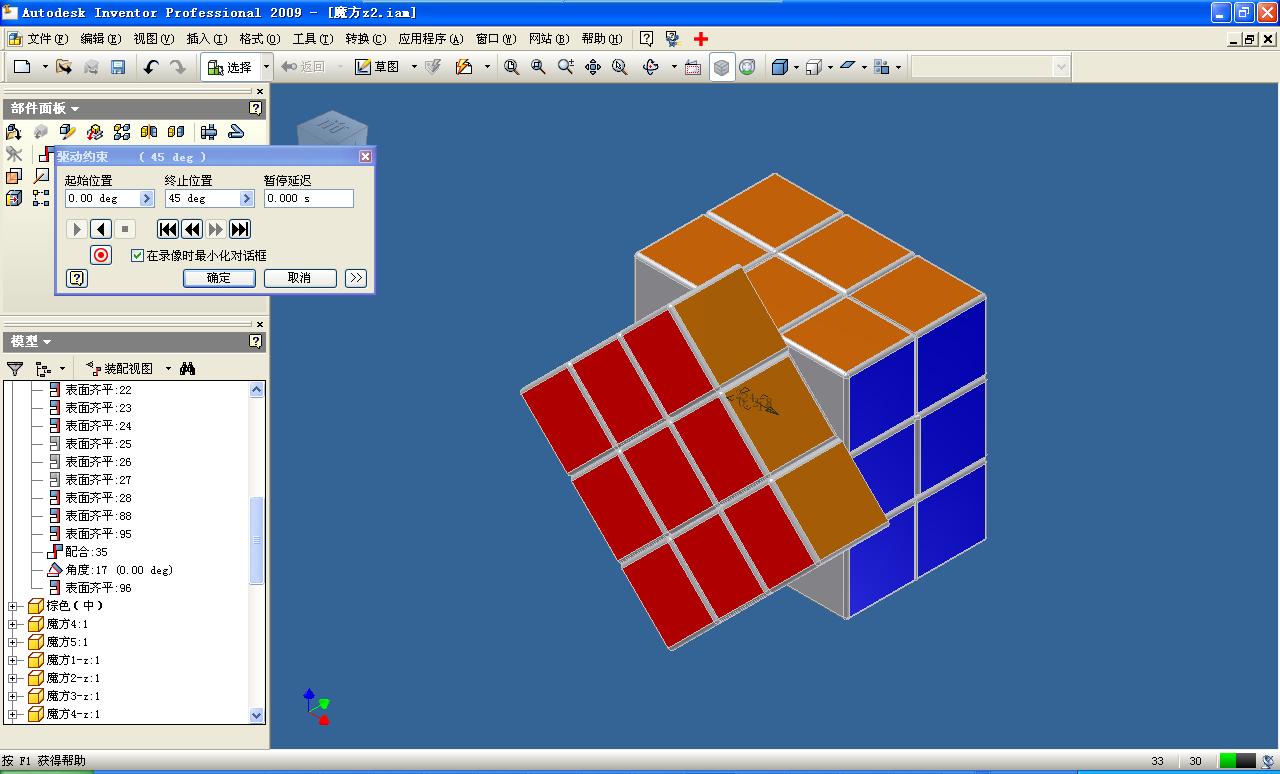Click the Update lightning icon

463,67
